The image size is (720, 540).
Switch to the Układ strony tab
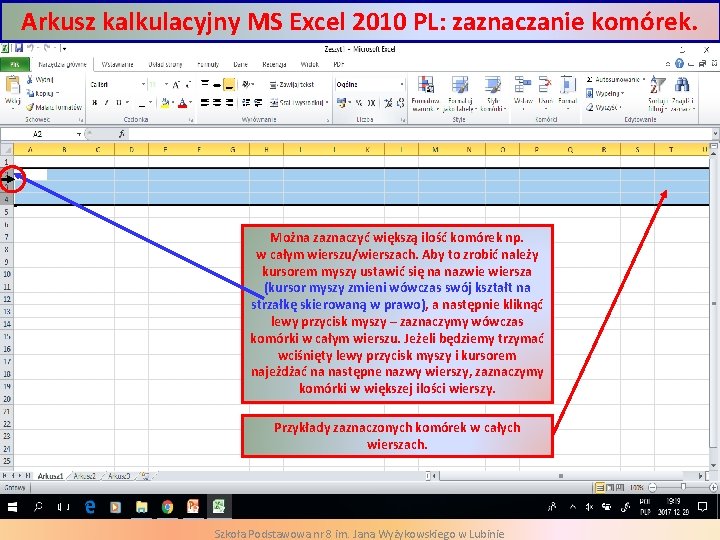165,64
